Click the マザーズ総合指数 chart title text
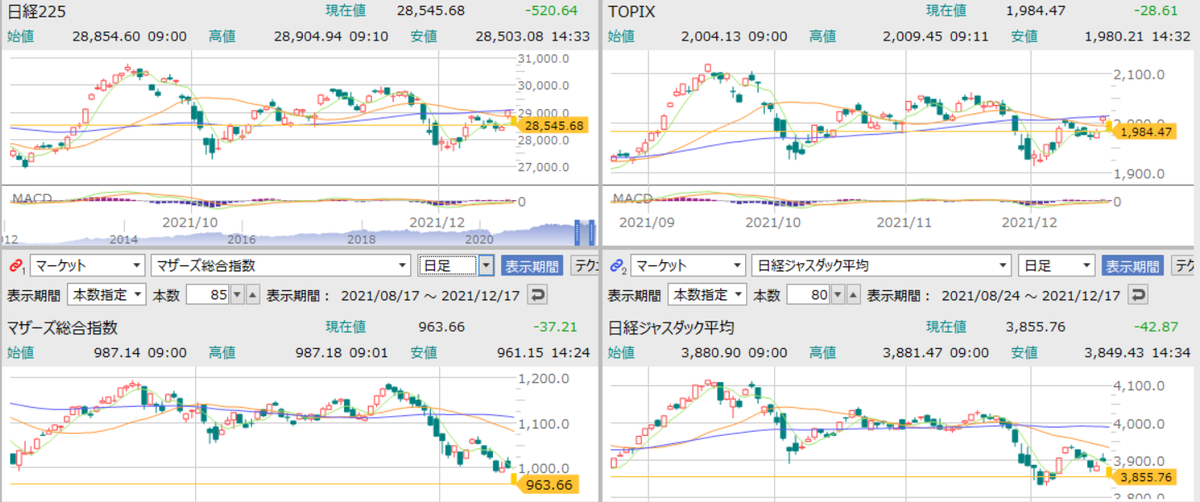The height and width of the screenshot is (502, 1200). [x=63, y=326]
